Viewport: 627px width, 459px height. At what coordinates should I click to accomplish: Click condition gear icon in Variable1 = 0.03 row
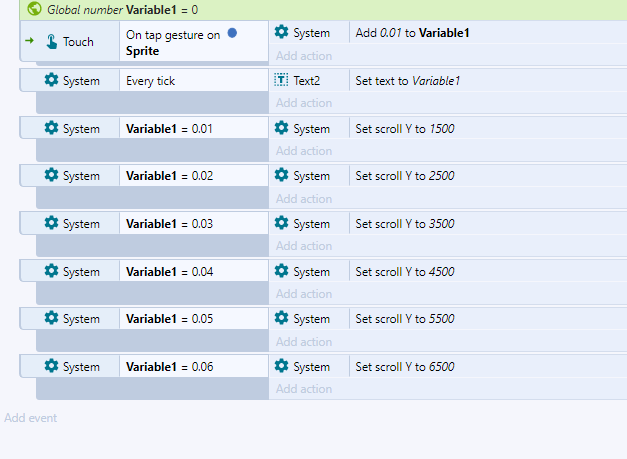point(51,223)
